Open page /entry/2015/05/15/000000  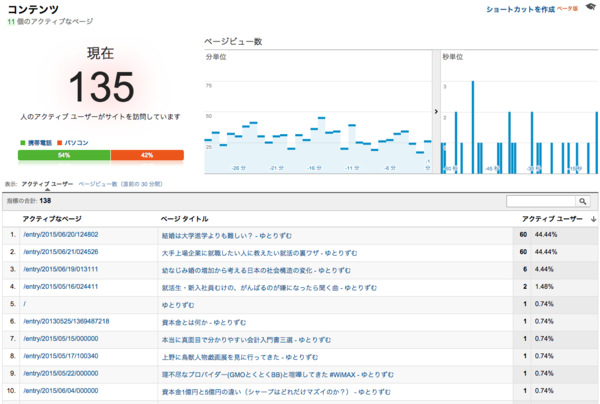(x=60, y=339)
